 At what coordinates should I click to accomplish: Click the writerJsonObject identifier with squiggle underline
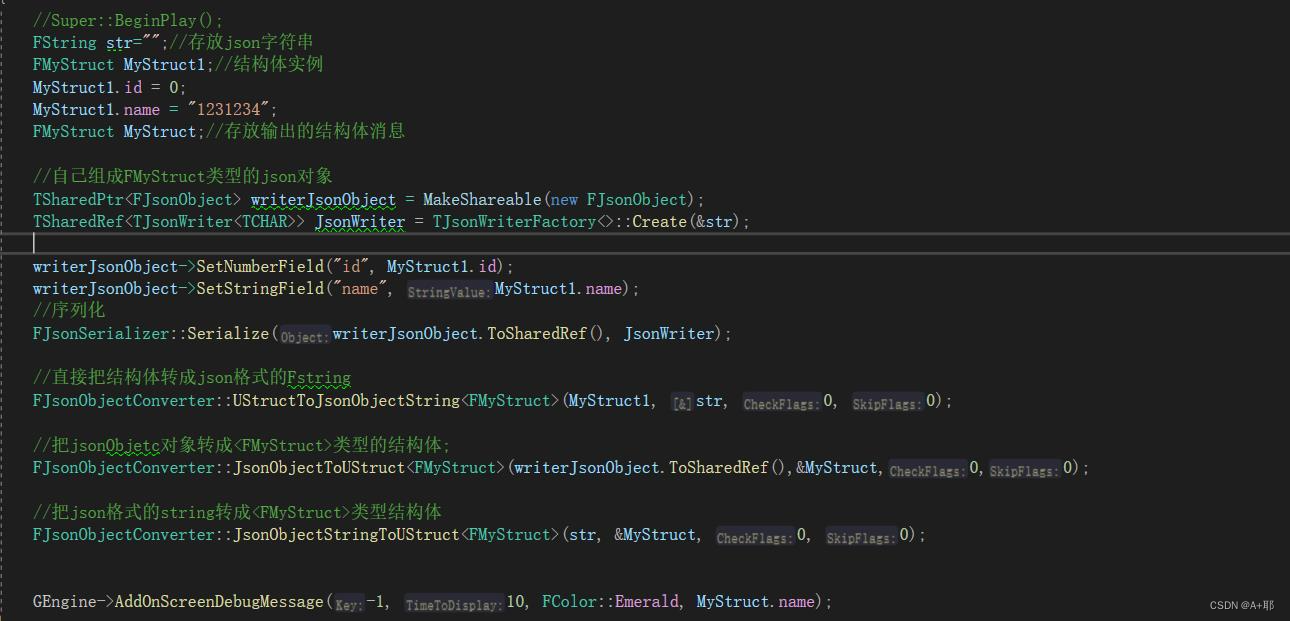coord(322,199)
